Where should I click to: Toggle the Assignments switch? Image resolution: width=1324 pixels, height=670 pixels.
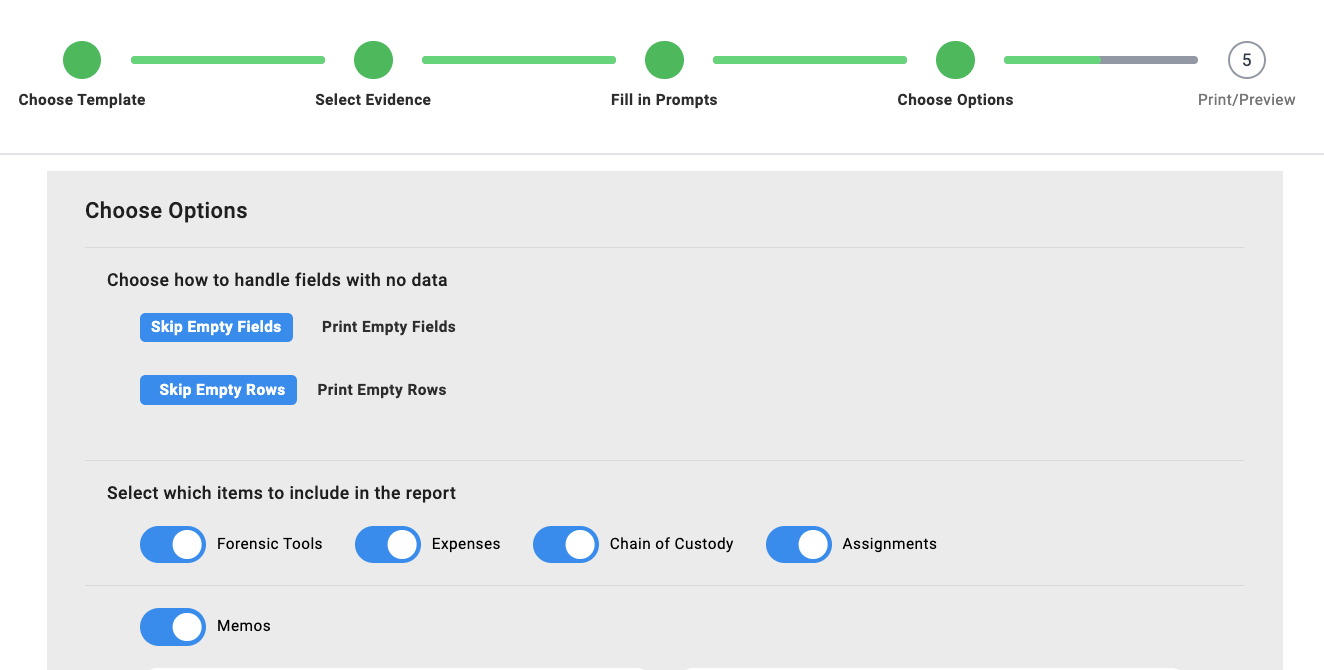click(x=799, y=545)
